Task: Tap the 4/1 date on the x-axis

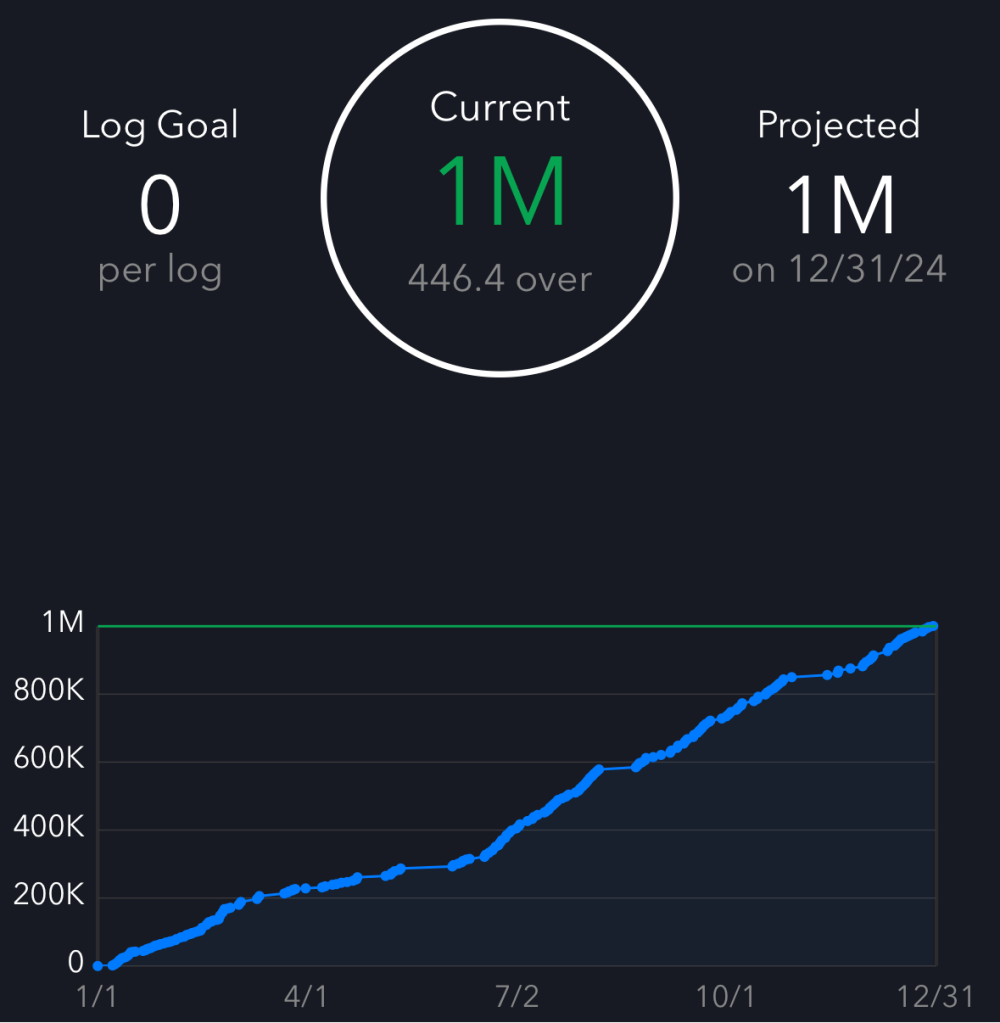Action: click(x=306, y=996)
